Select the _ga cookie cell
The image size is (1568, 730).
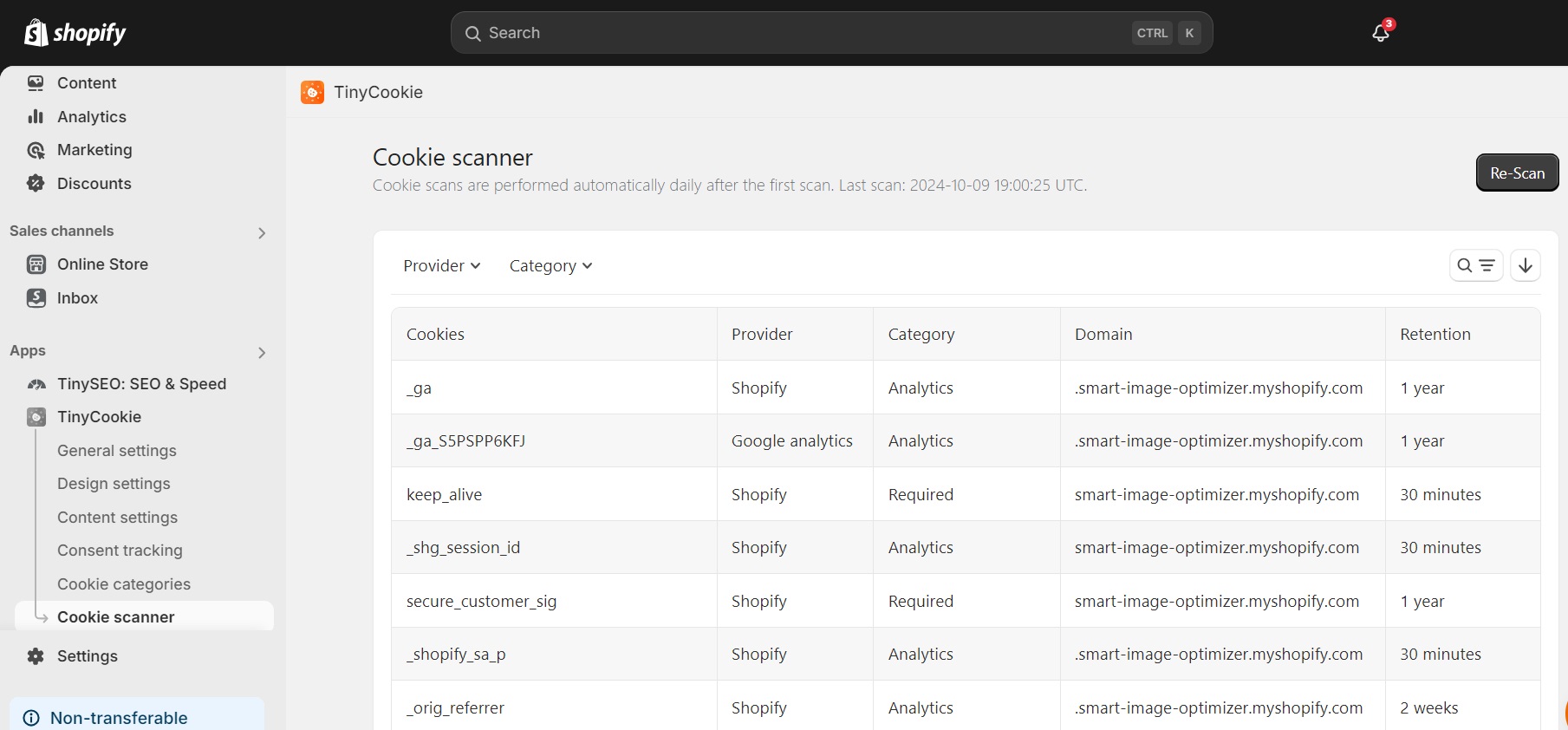tap(554, 388)
